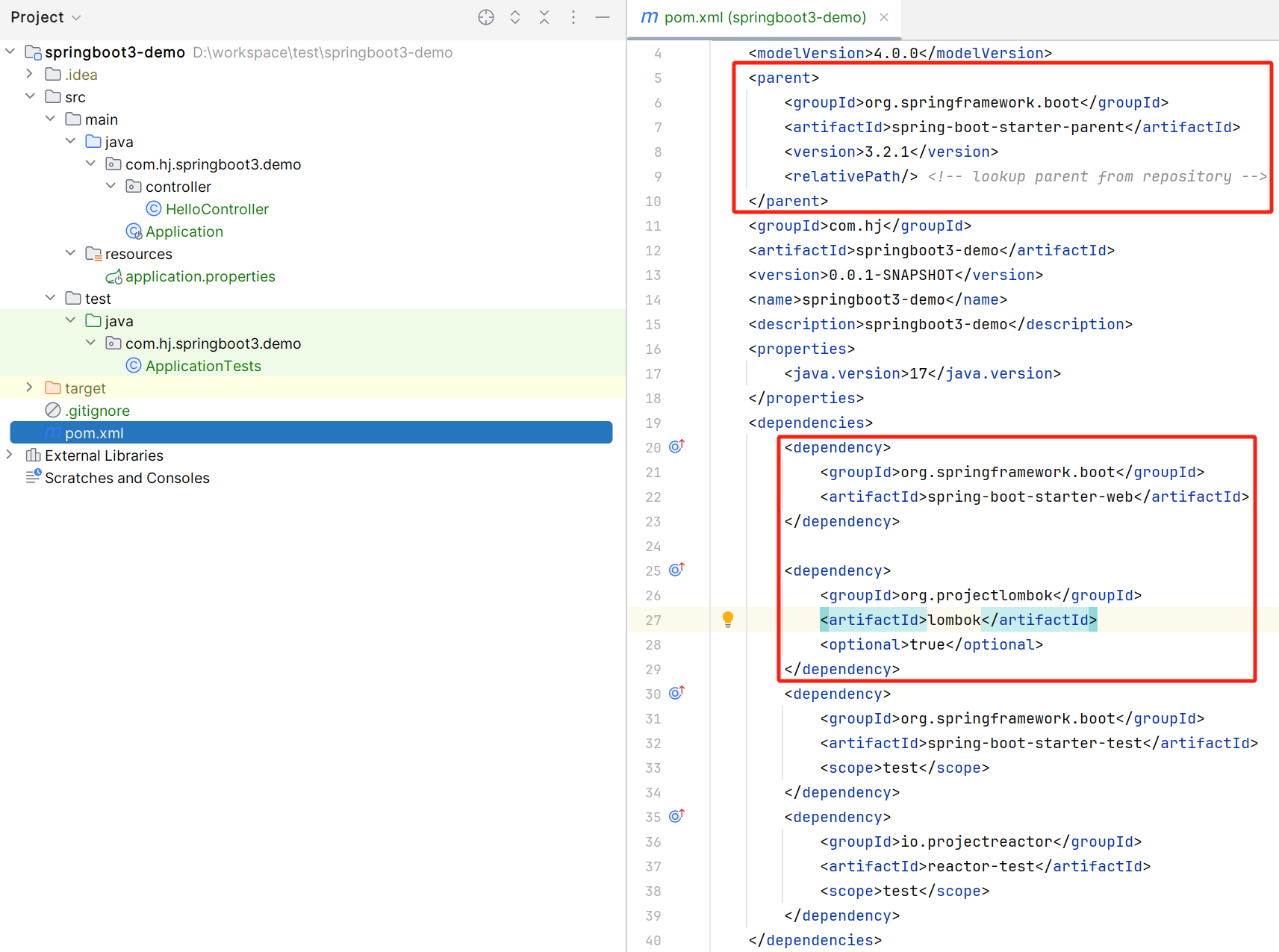Screen dimensions: 1279x952
Task: Select ApplicationTests in the tree
Action: [203, 366]
